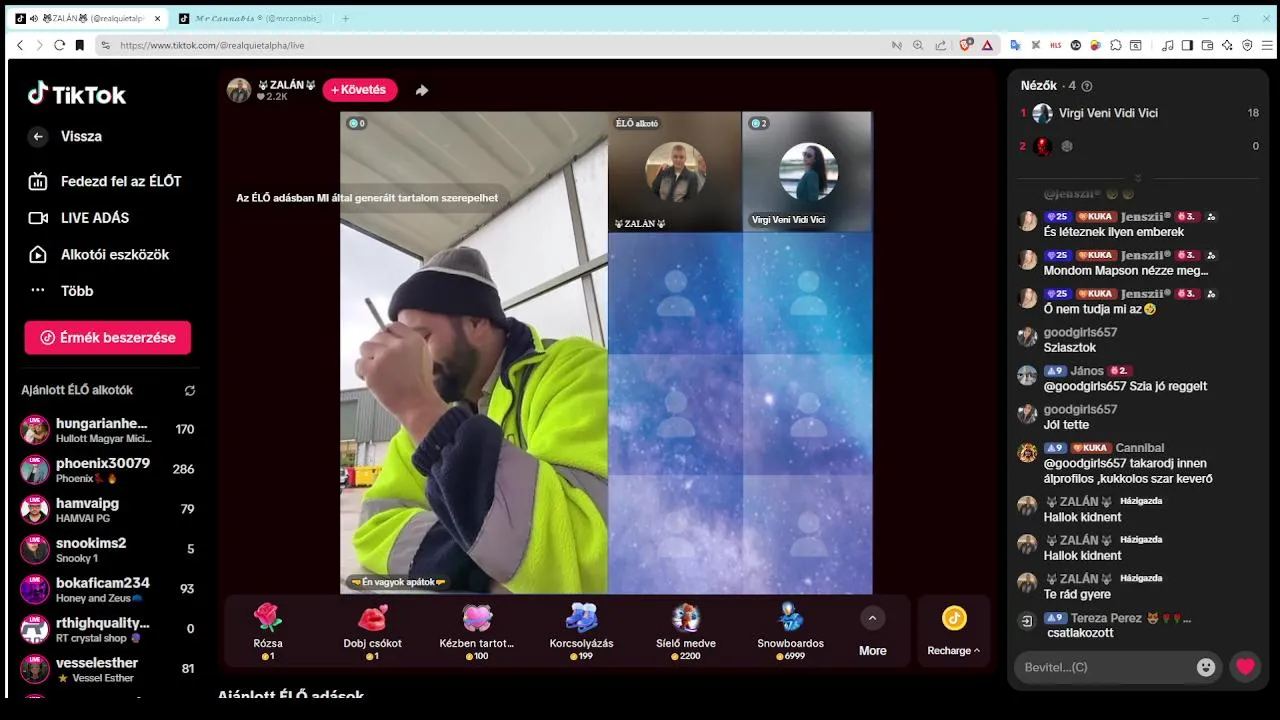
Task: Click János's Szia jó reggelt comment
Action: pos(1125,386)
